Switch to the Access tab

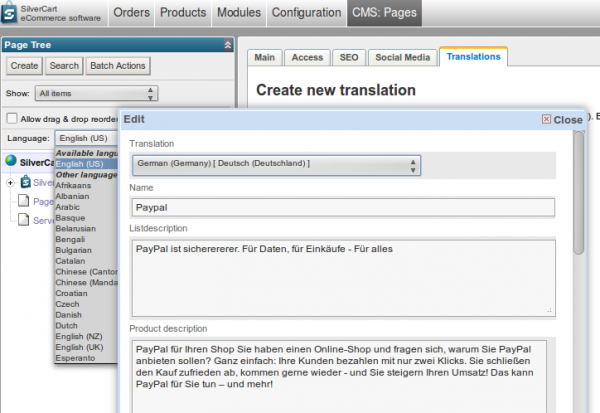tap(307, 57)
